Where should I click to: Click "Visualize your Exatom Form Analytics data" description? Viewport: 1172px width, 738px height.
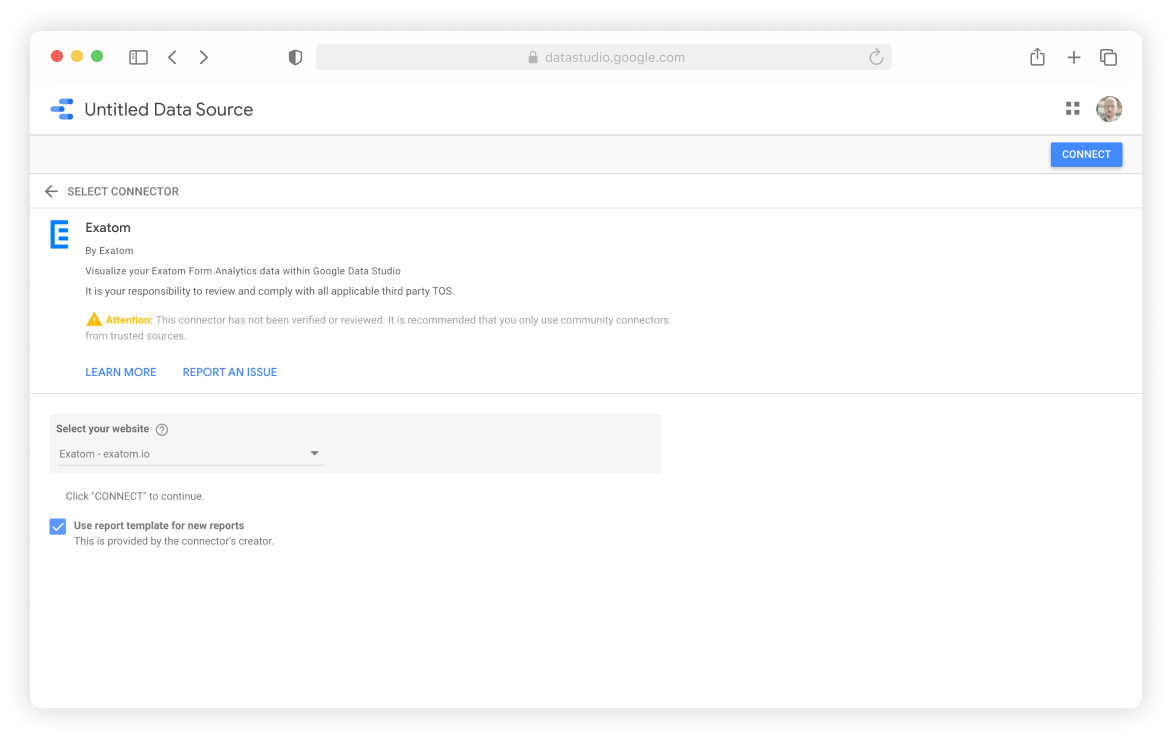point(243,271)
